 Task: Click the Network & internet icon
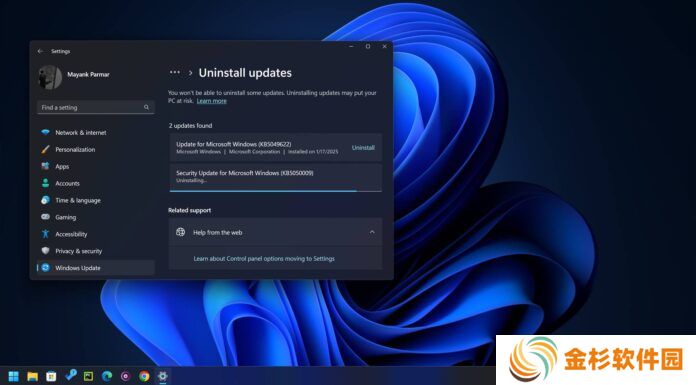pyautogui.click(x=45, y=132)
